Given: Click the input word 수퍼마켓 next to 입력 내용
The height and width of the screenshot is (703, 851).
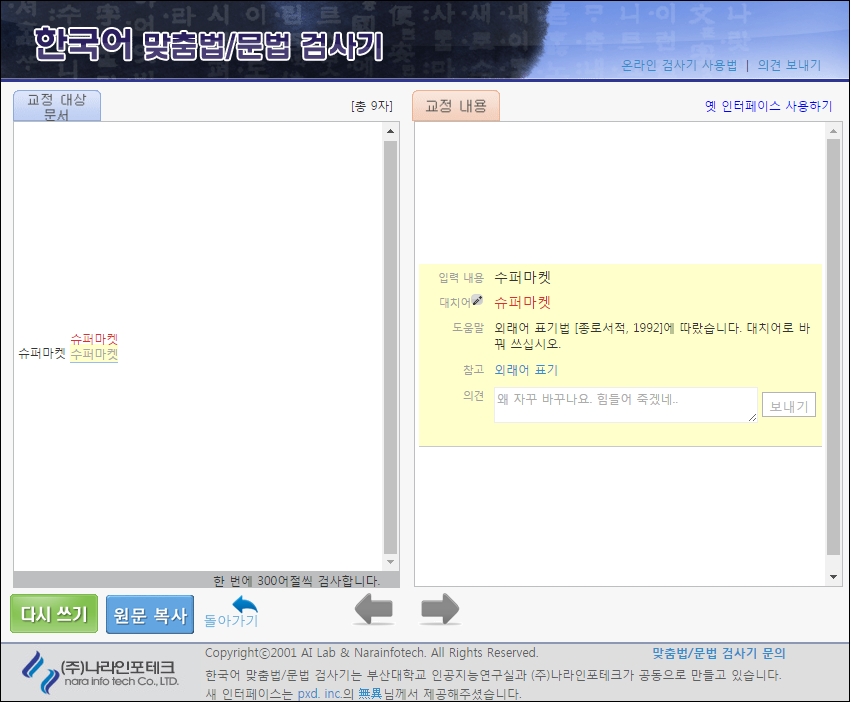Looking at the screenshot, I should click(522, 277).
